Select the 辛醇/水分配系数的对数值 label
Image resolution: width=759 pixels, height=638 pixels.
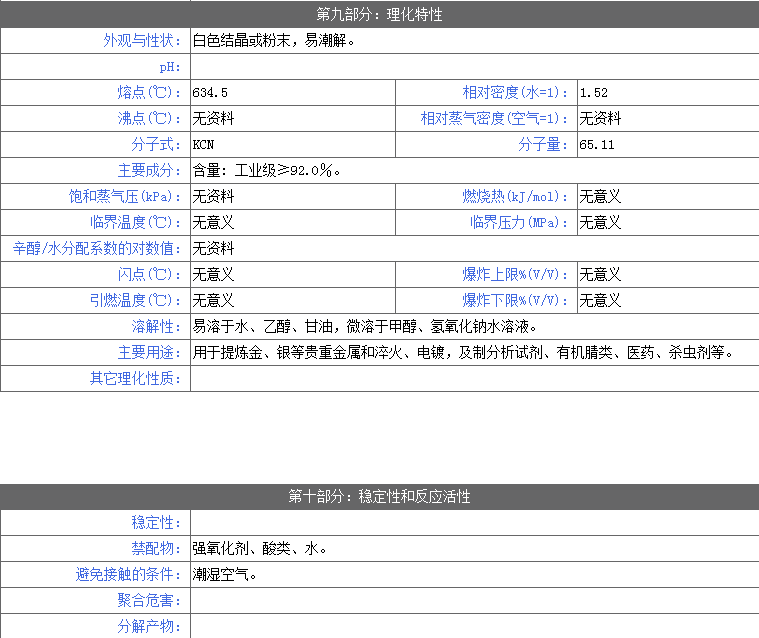(x=98, y=249)
